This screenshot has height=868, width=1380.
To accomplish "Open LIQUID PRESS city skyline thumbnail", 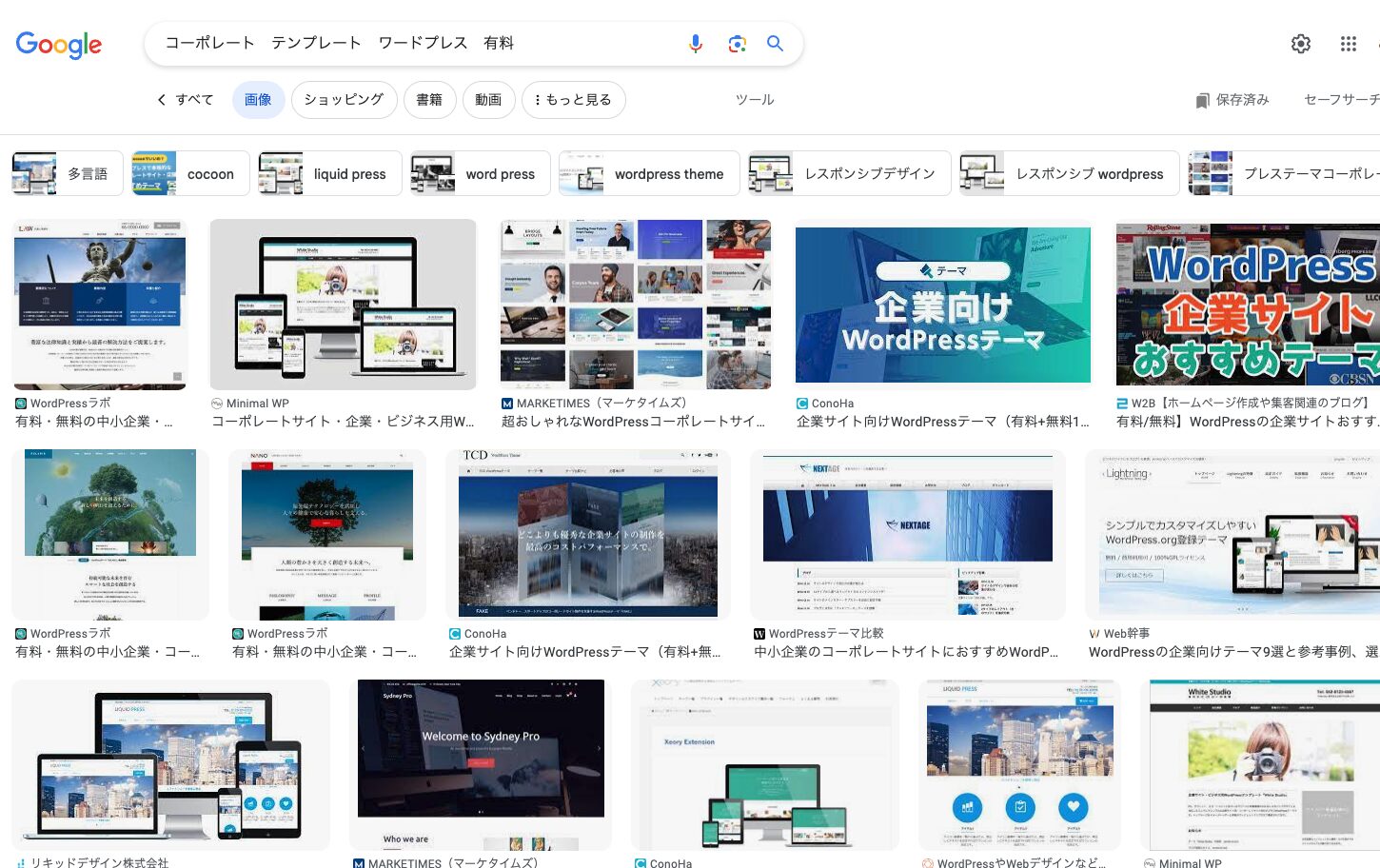I will (1019, 765).
